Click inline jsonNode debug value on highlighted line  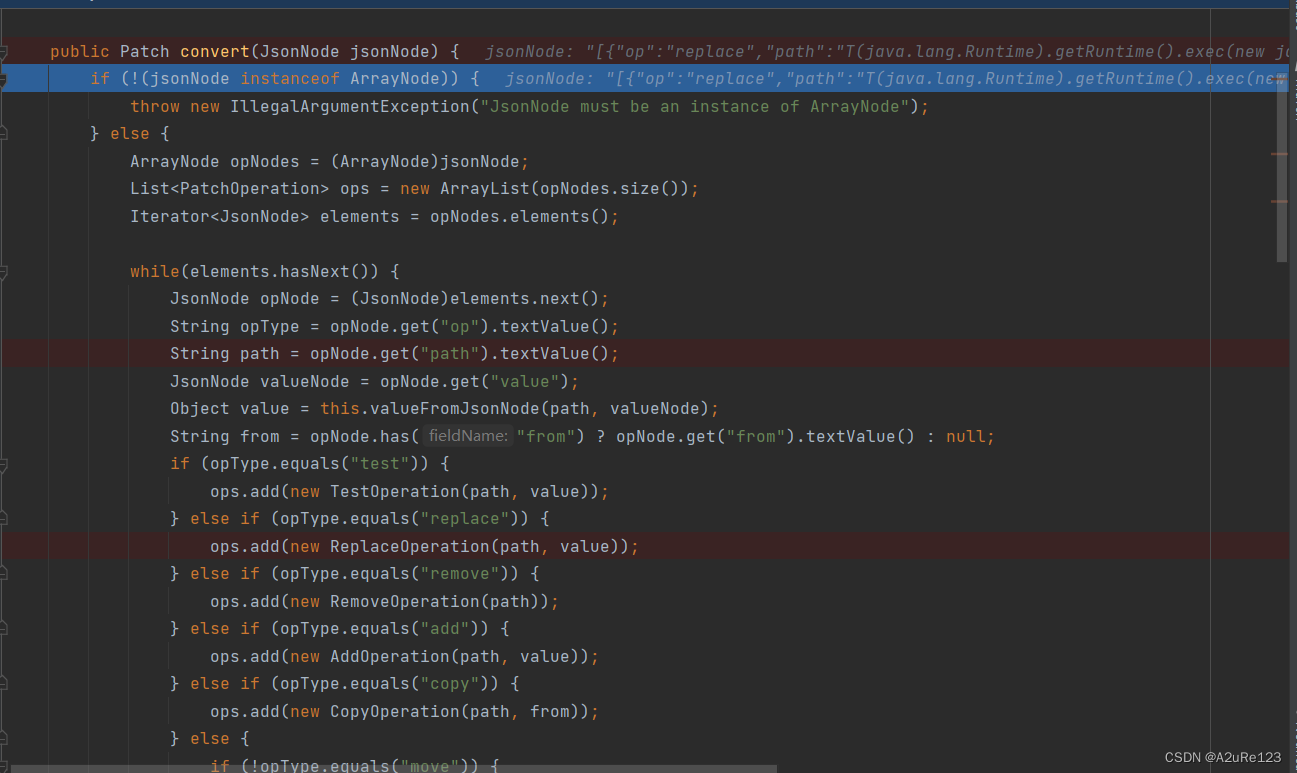897,78
